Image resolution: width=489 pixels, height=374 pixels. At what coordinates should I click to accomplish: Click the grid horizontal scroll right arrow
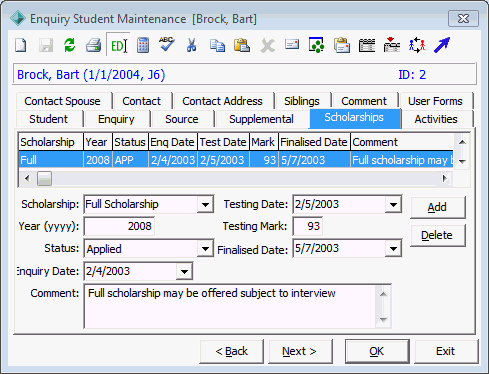444,179
